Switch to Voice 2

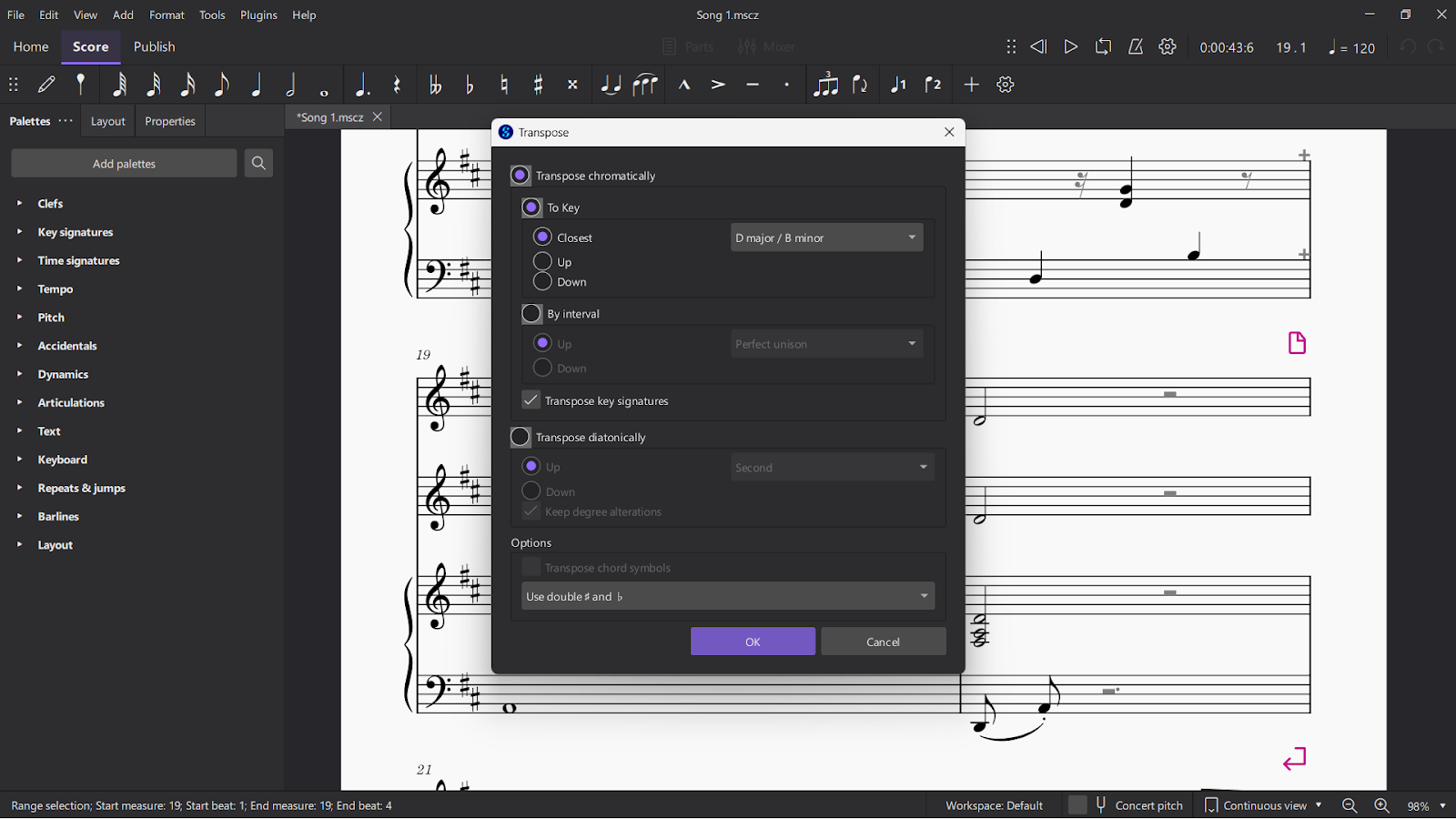(933, 85)
